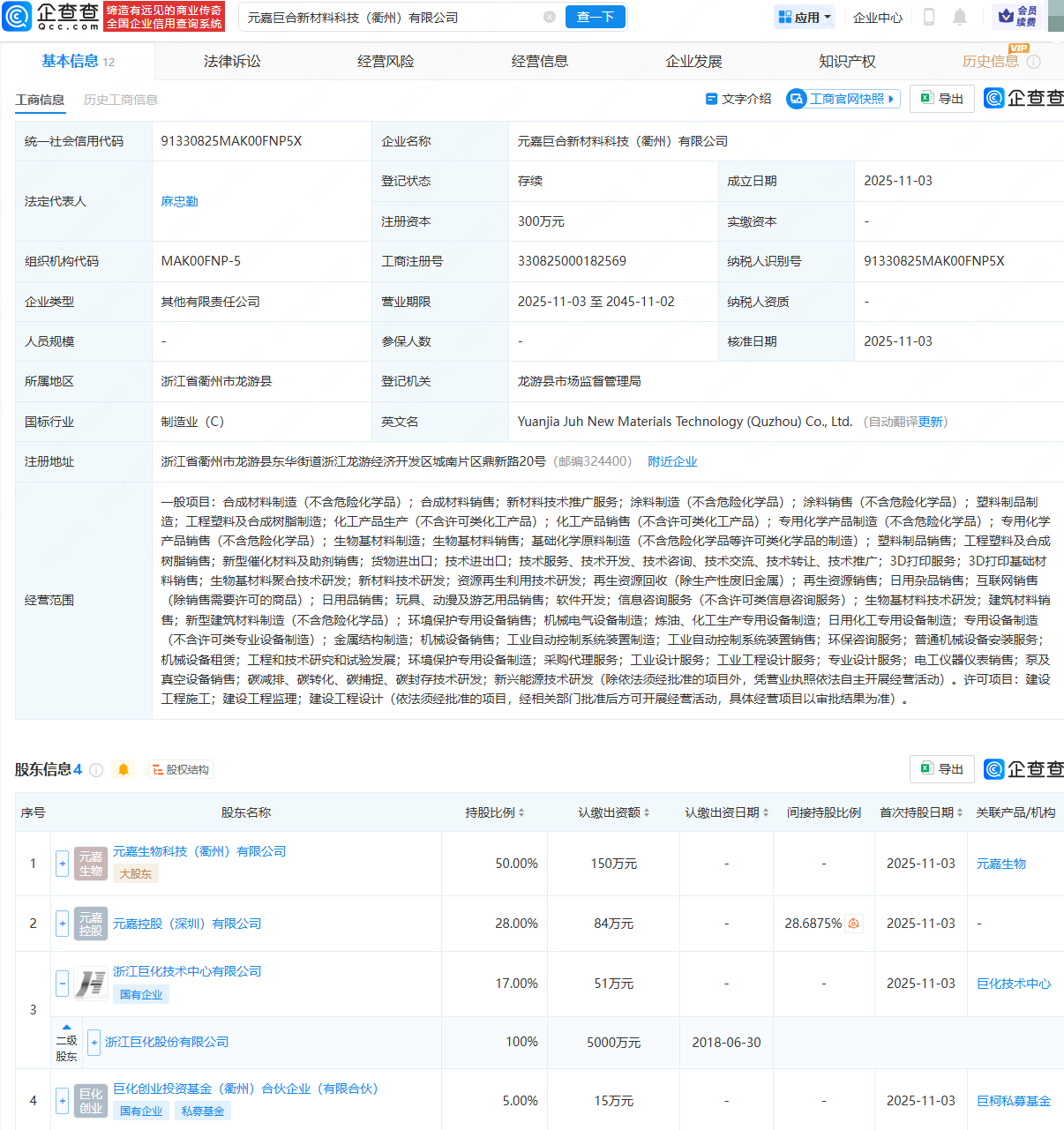Open legal representative 麻忠勤 link
The image size is (1064, 1130).
pyautogui.click(x=179, y=201)
